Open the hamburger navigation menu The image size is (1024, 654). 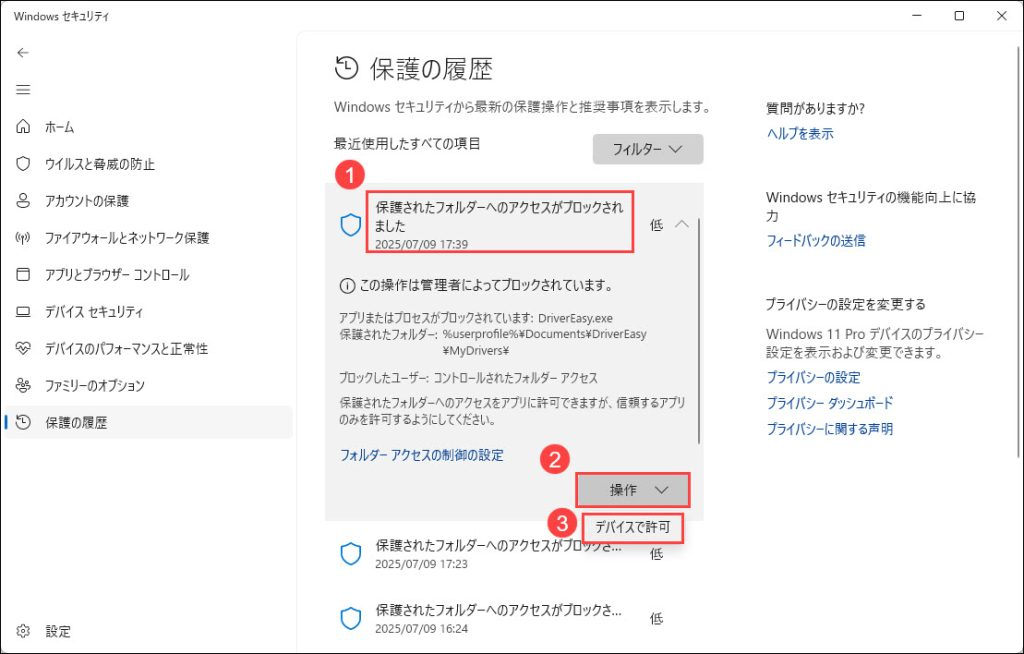[x=23, y=90]
